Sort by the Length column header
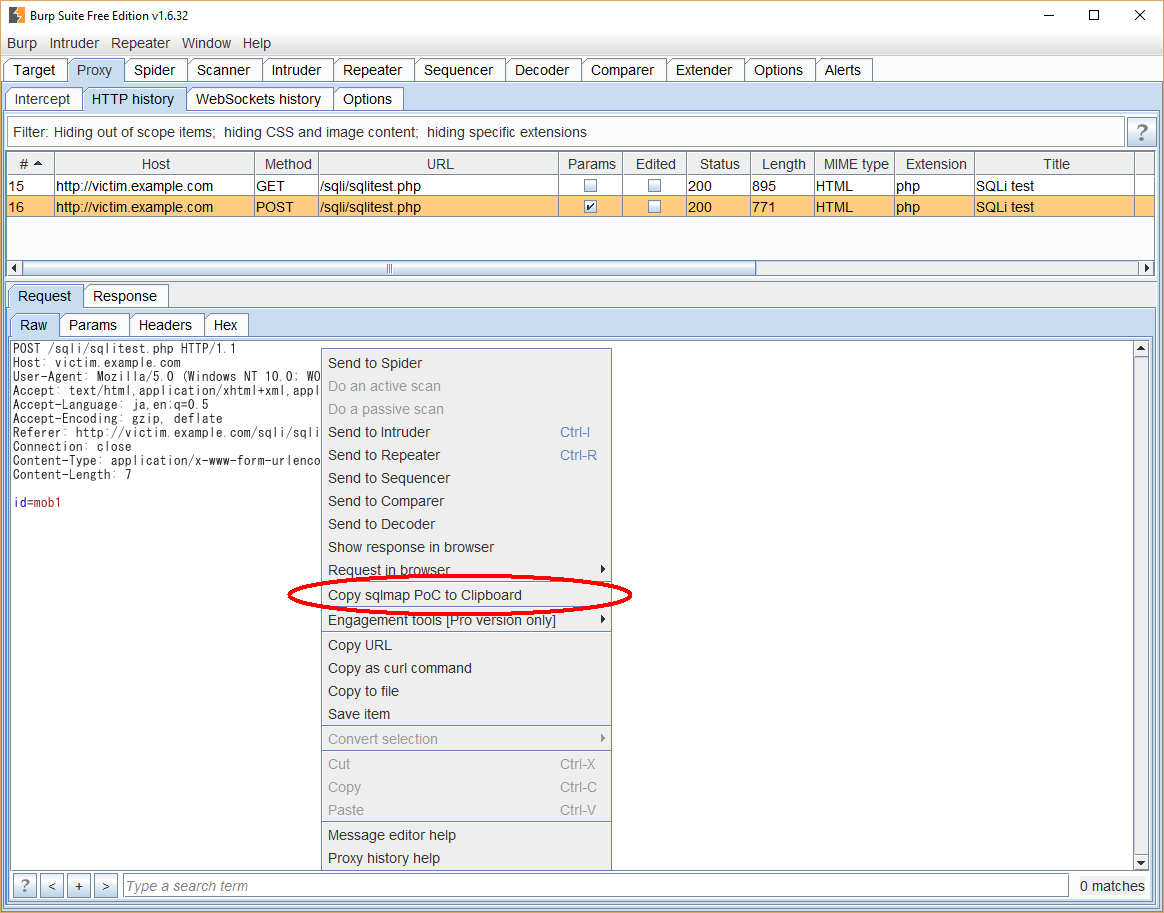 tap(783, 164)
